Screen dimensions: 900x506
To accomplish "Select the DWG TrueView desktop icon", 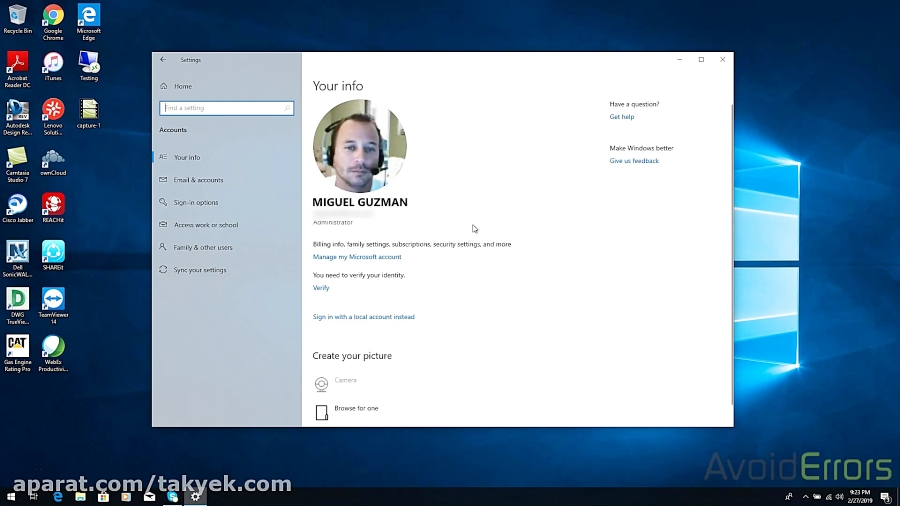I will click(17, 306).
